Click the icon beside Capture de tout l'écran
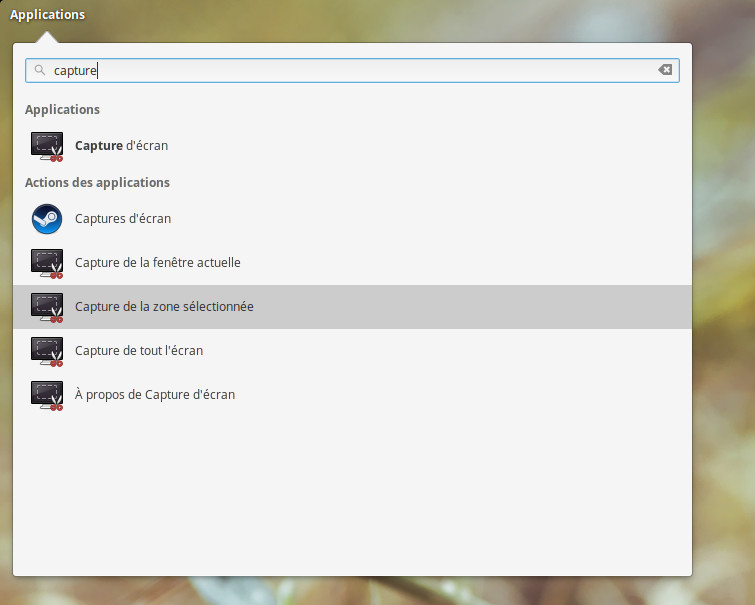Screen dimensions: 755x605 [x=47, y=351]
